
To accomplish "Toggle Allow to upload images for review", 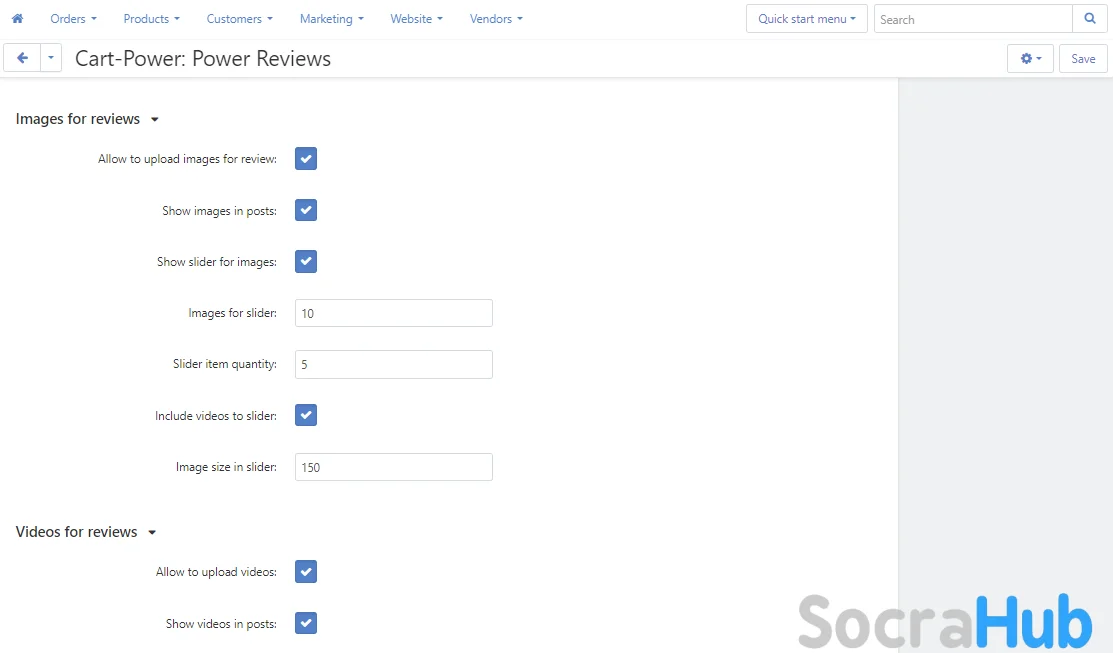I will pyautogui.click(x=306, y=159).
